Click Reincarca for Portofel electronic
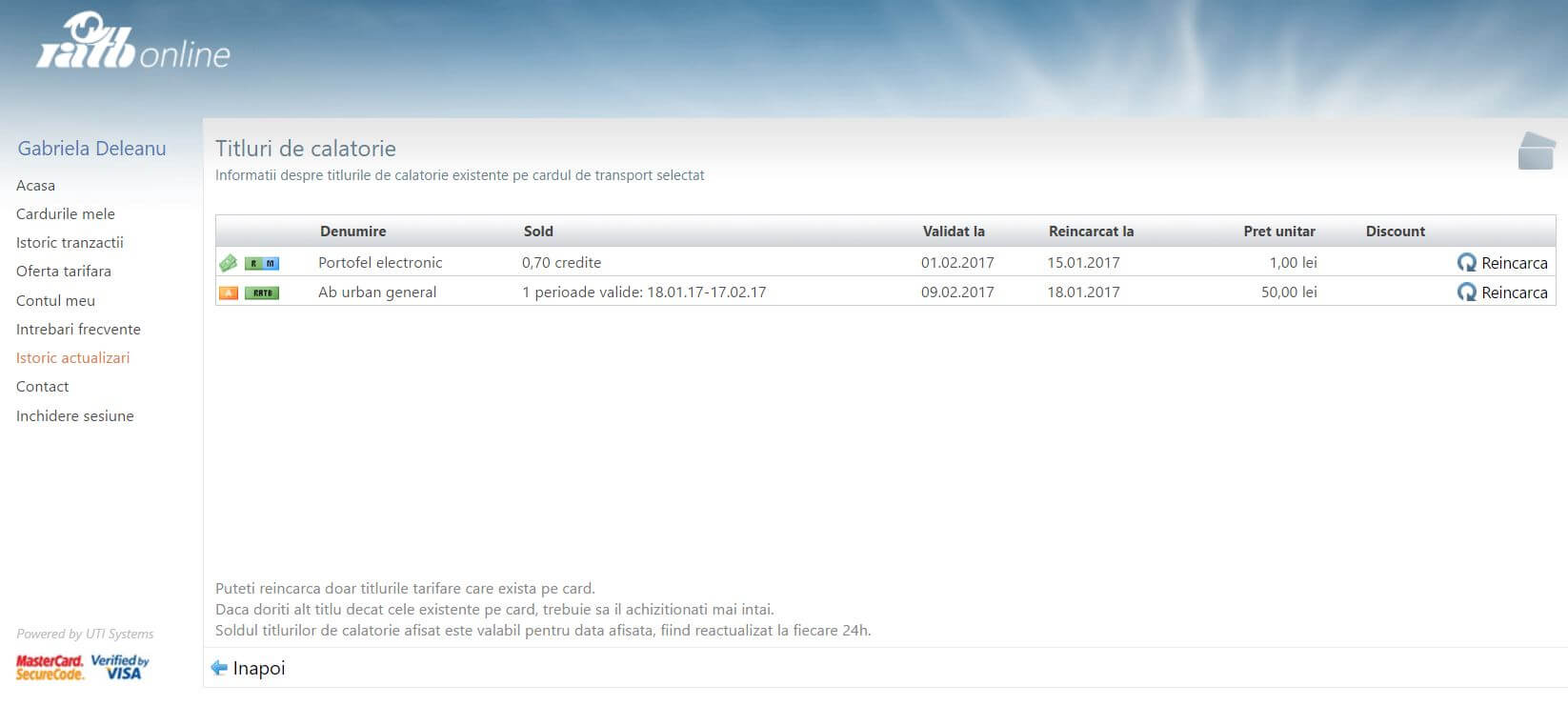1568x726 pixels. pyautogui.click(x=1514, y=263)
